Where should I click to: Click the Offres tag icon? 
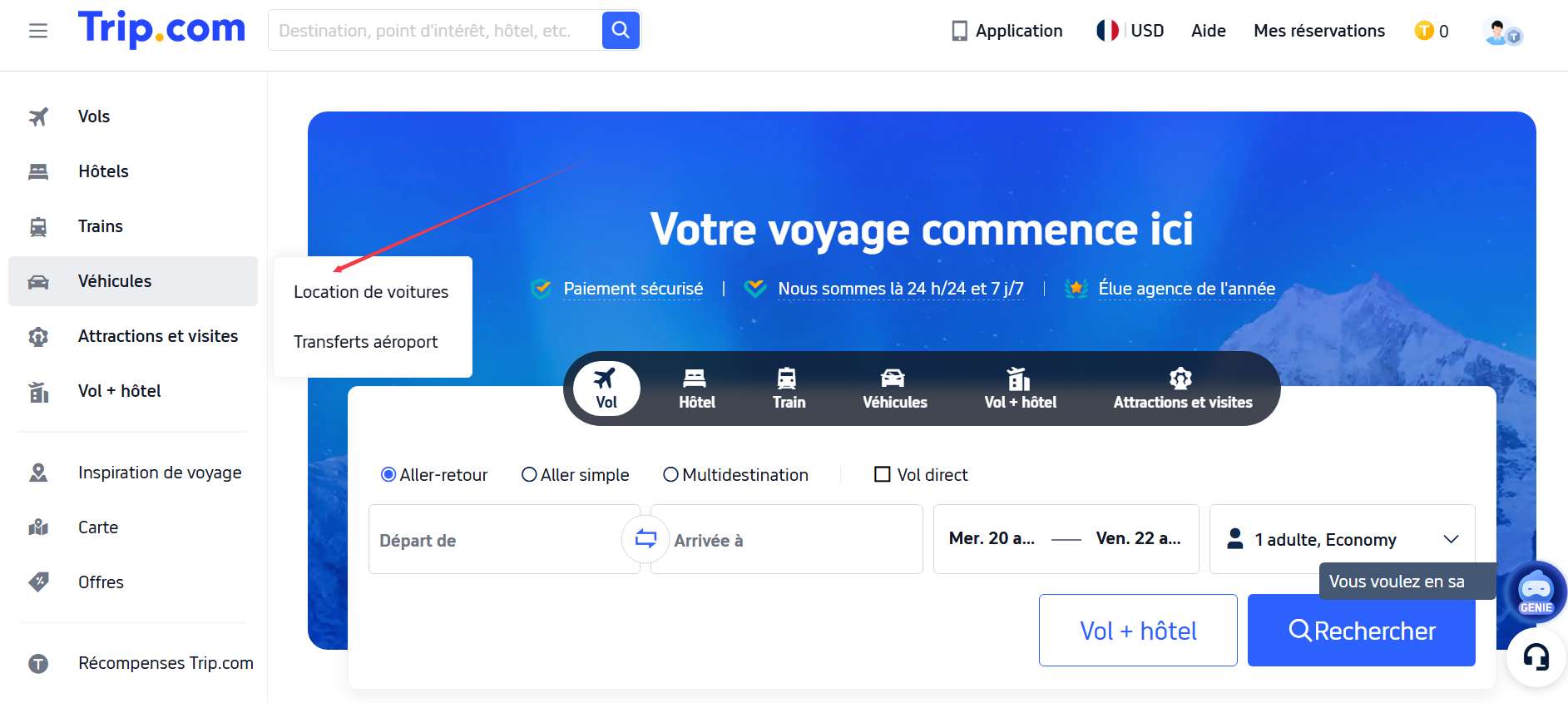coord(38,582)
